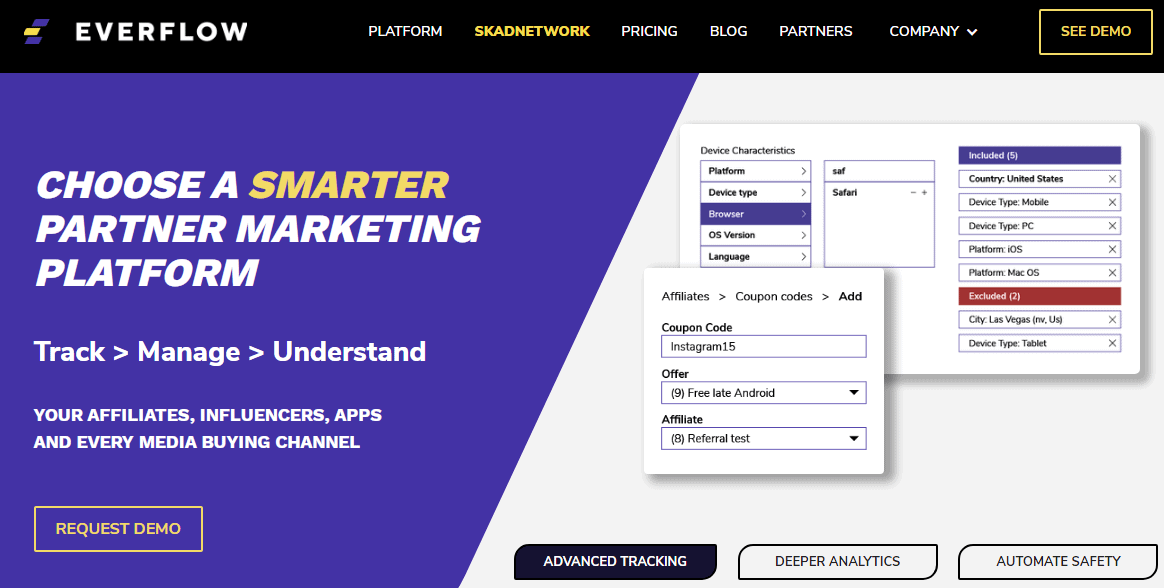The height and width of the screenshot is (588, 1164).
Task: Click the plus icon next to Safari
Action: (x=924, y=192)
